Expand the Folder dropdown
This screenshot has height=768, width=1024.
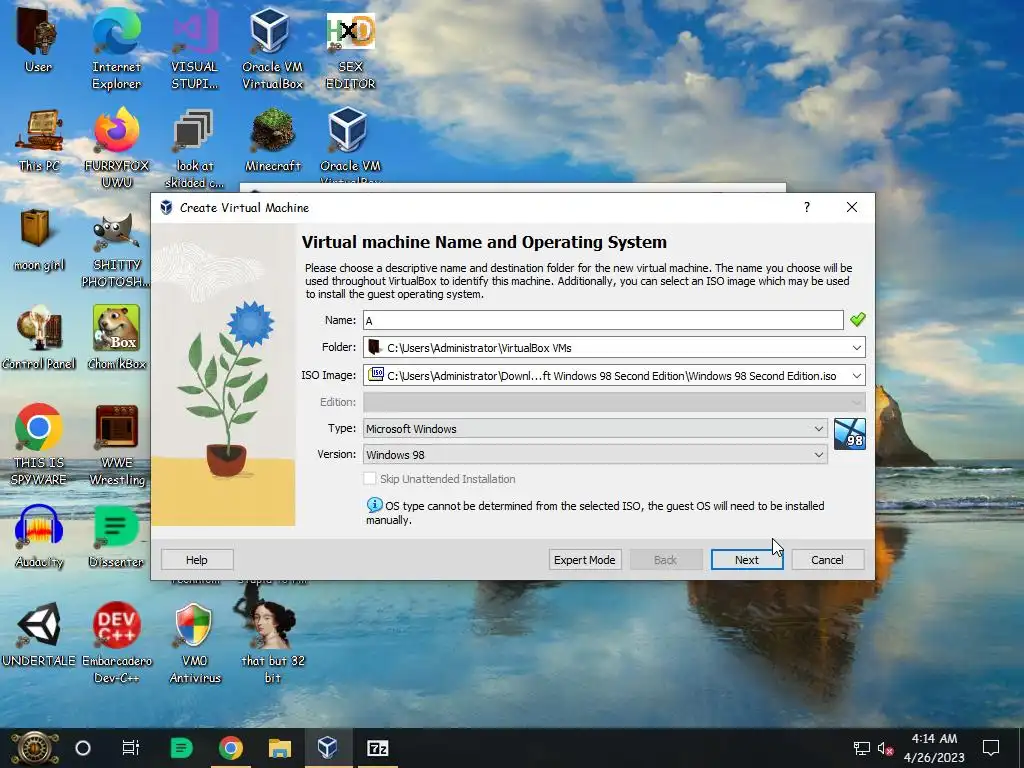856,347
